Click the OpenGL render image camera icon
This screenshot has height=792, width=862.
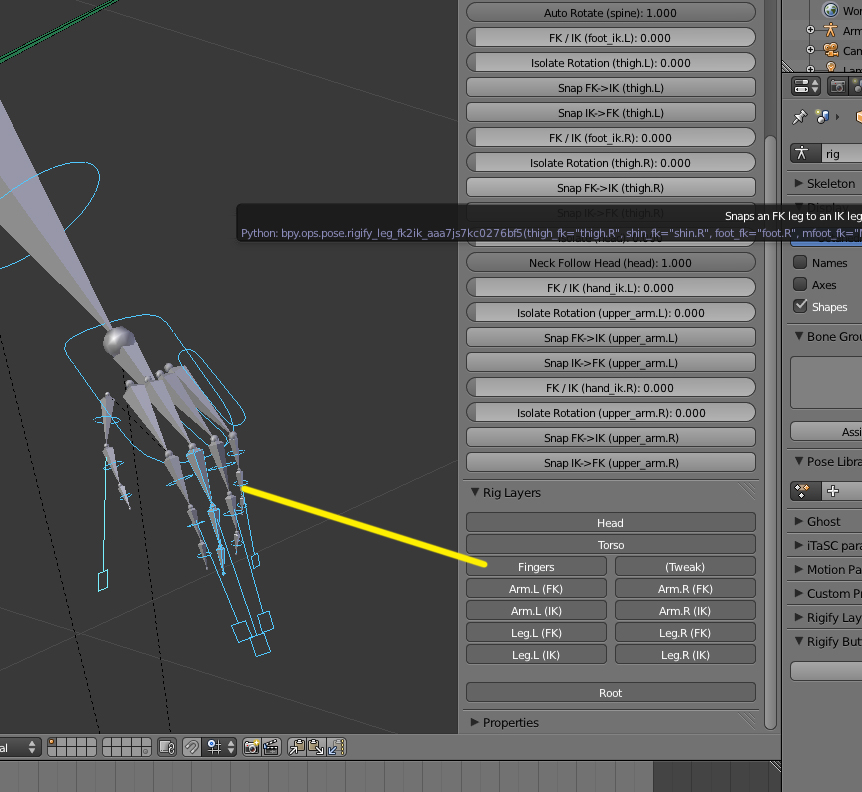[x=252, y=747]
